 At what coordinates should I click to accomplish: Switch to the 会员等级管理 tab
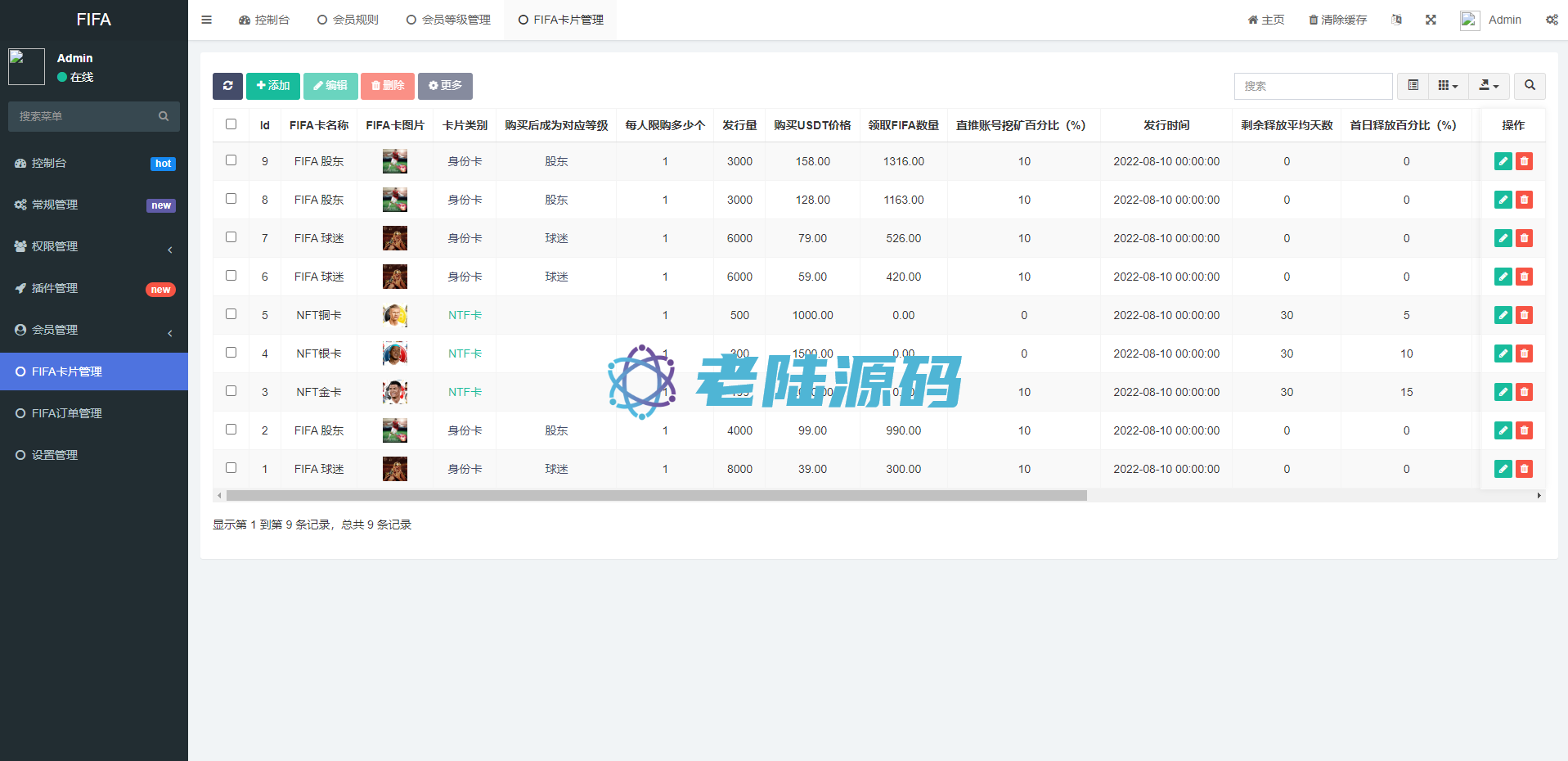pyautogui.click(x=448, y=20)
